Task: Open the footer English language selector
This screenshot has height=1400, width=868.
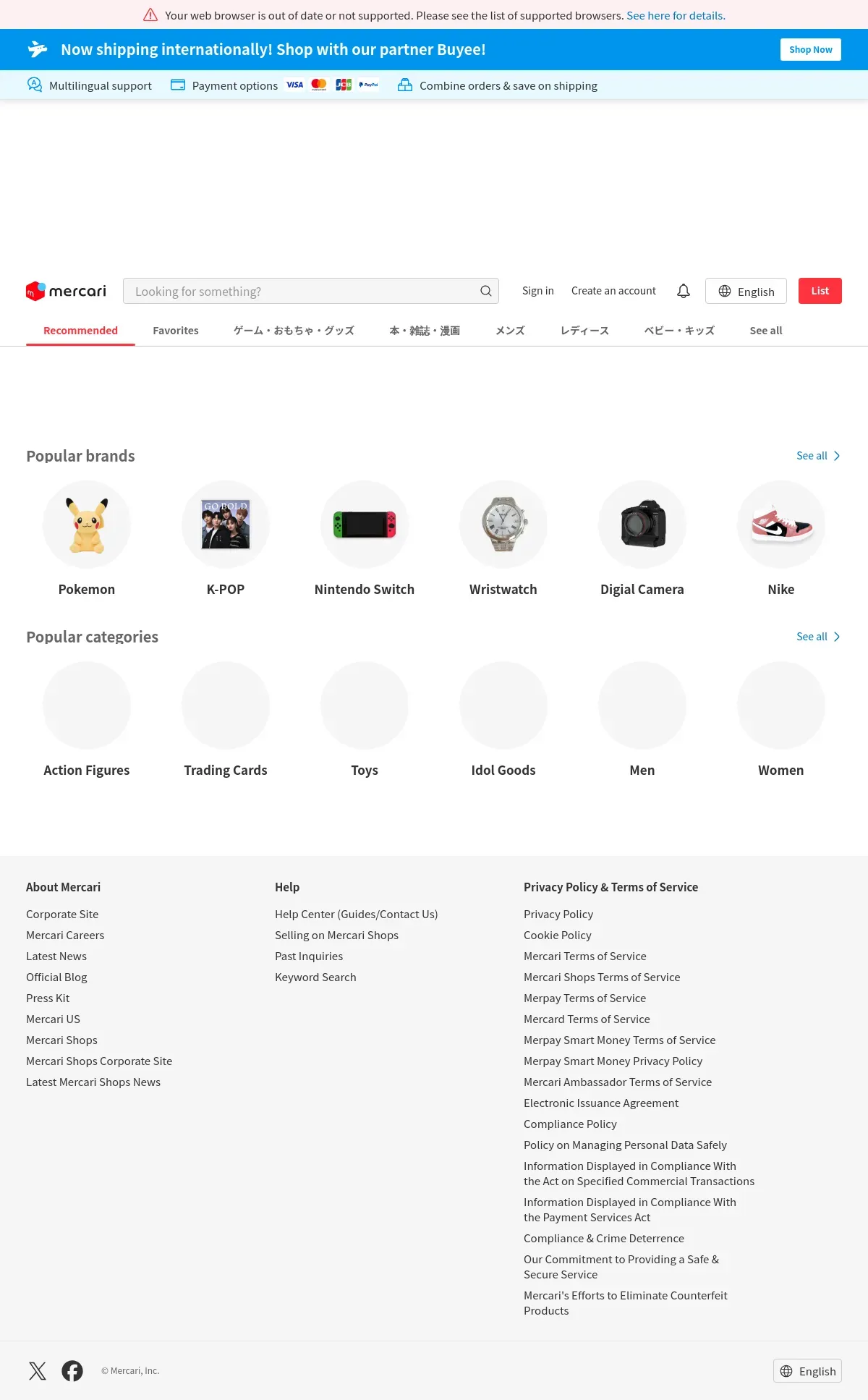Action: pos(807,1371)
